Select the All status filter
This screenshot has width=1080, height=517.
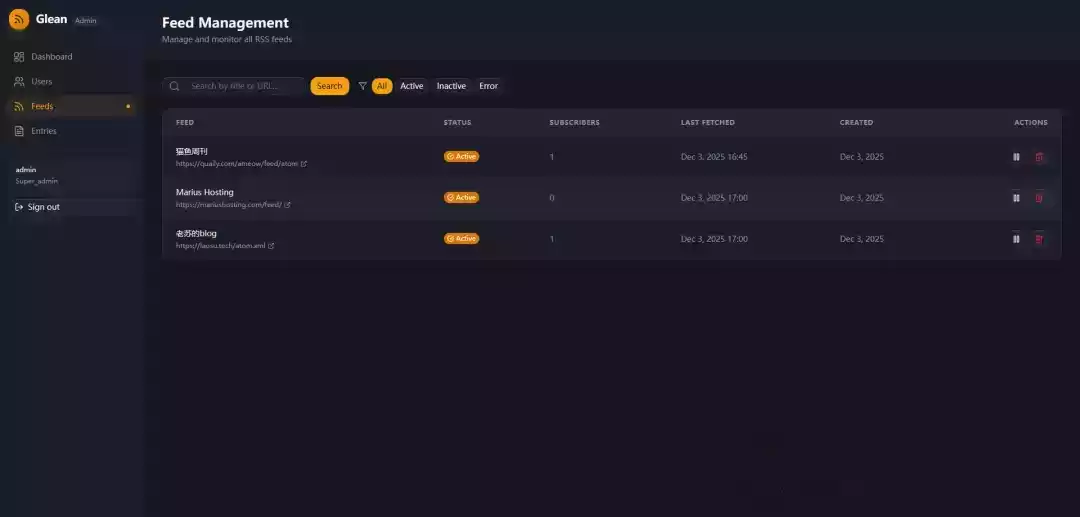pos(382,86)
